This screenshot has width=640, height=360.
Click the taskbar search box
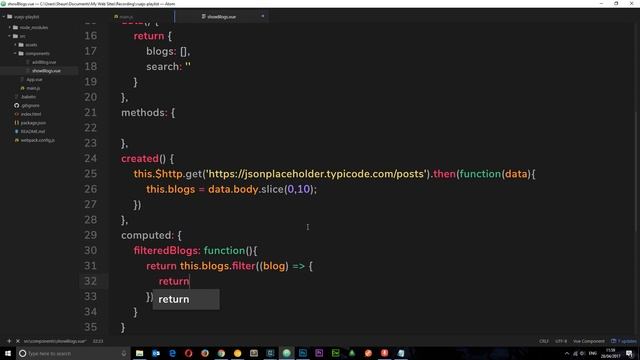73,353
